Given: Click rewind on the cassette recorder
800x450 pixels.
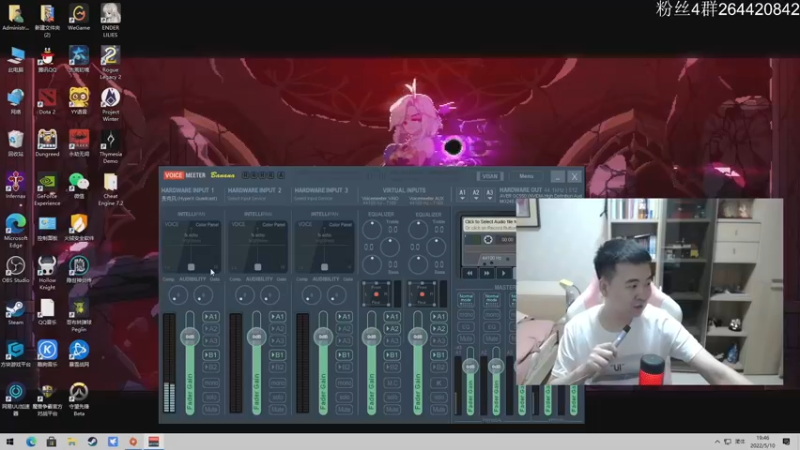Looking at the screenshot, I should tap(470, 273).
